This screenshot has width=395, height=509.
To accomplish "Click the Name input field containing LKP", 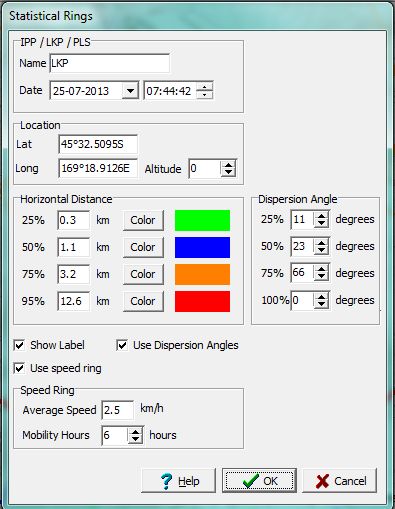I will click(109, 63).
